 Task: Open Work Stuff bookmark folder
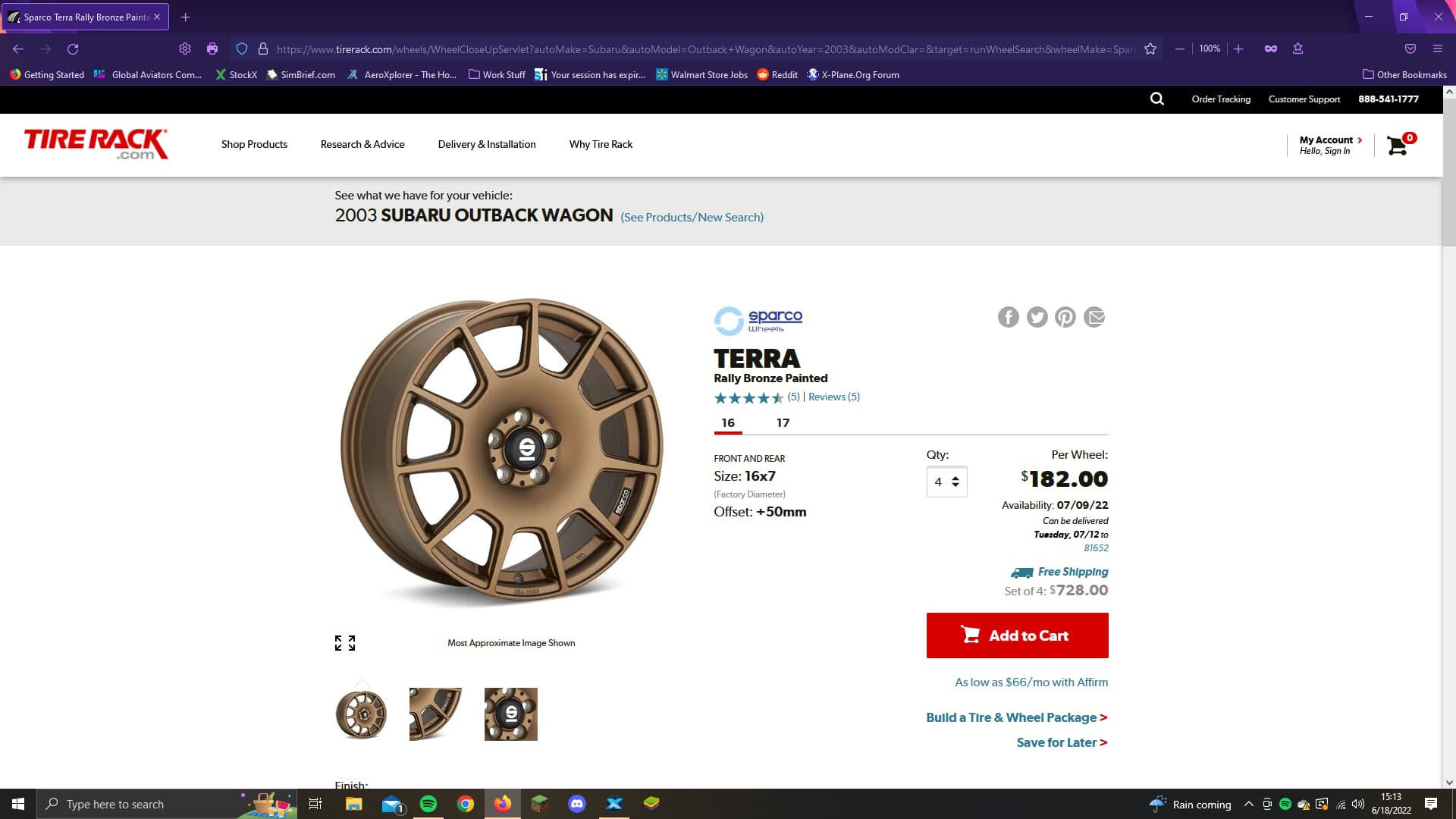pos(497,74)
